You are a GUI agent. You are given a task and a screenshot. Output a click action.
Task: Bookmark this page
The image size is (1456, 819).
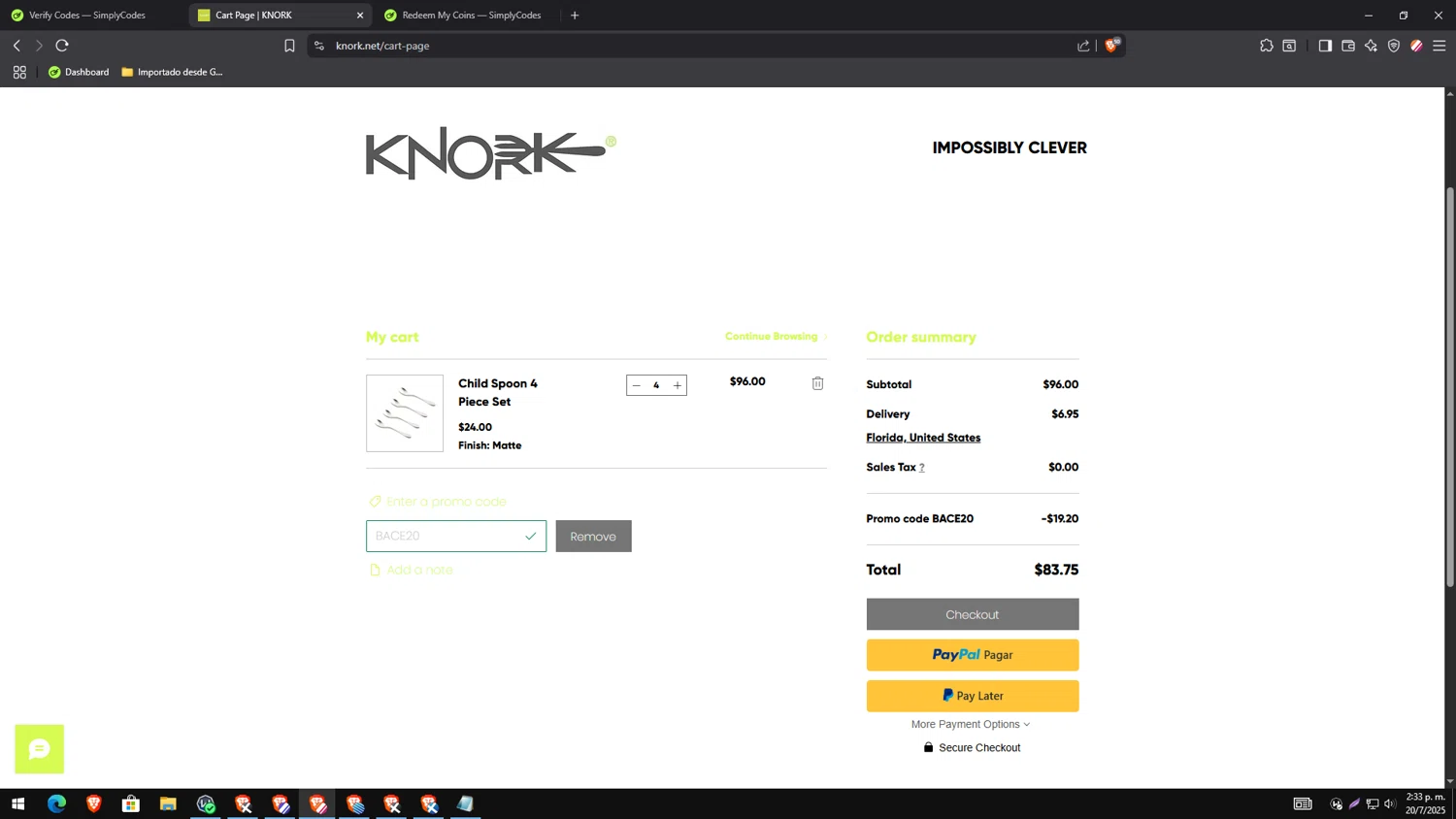point(289,46)
